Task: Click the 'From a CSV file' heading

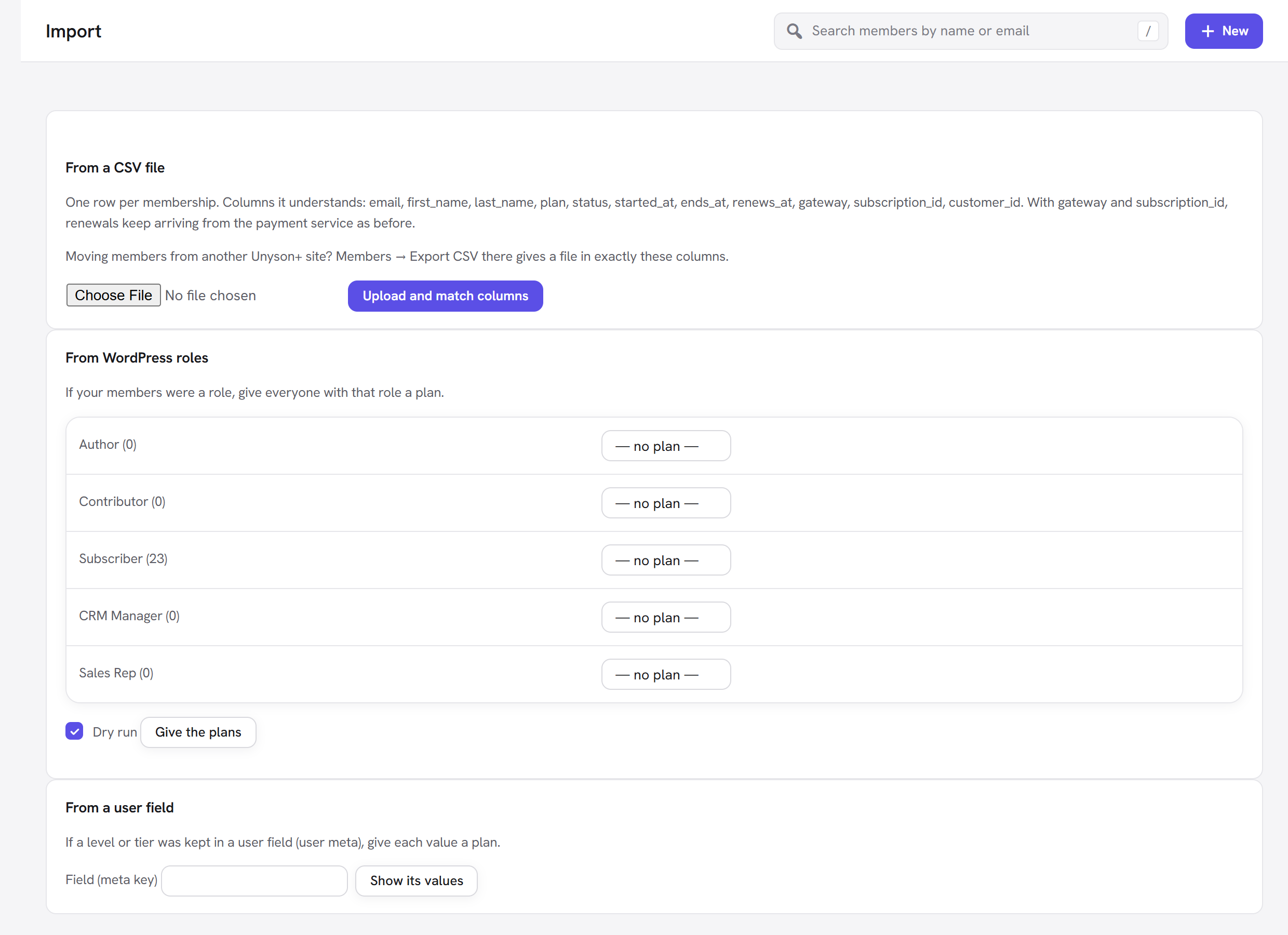Action: [x=115, y=168]
